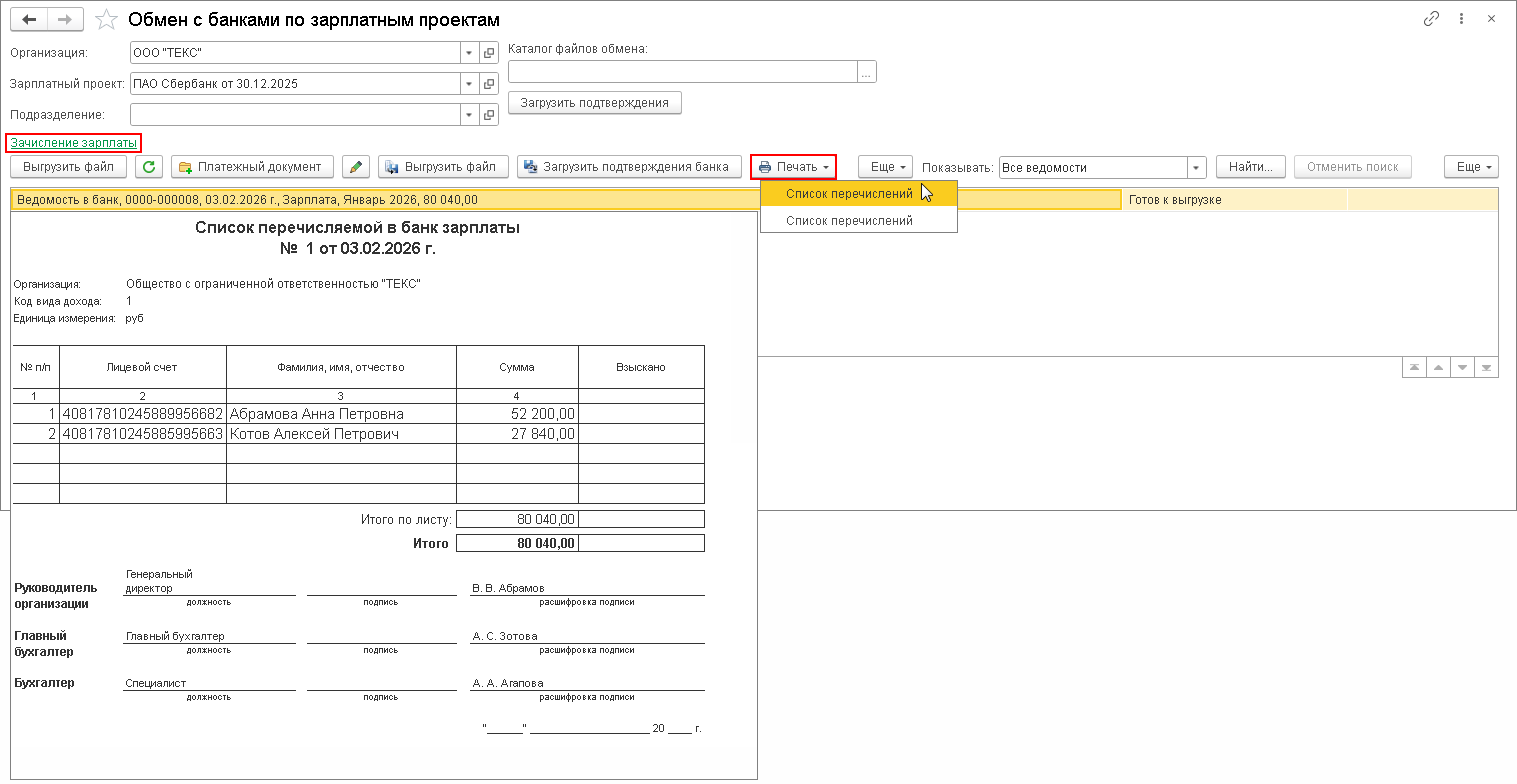The image size is (1517, 784).
Task: Open the Подразделение record with its open button
Action: [489, 115]
